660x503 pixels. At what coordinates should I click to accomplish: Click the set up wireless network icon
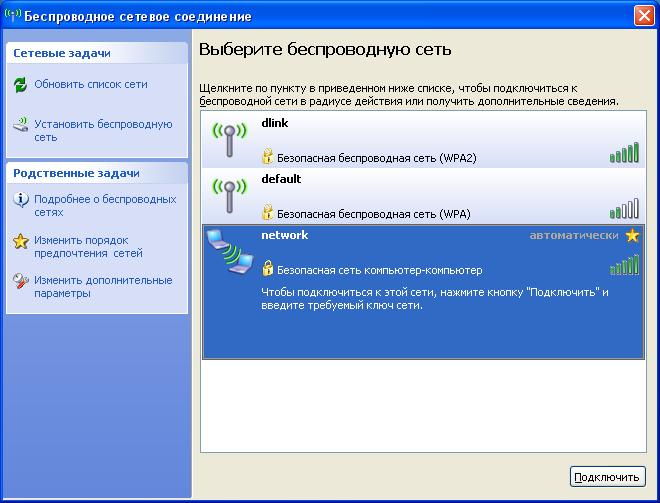[21, 126]
